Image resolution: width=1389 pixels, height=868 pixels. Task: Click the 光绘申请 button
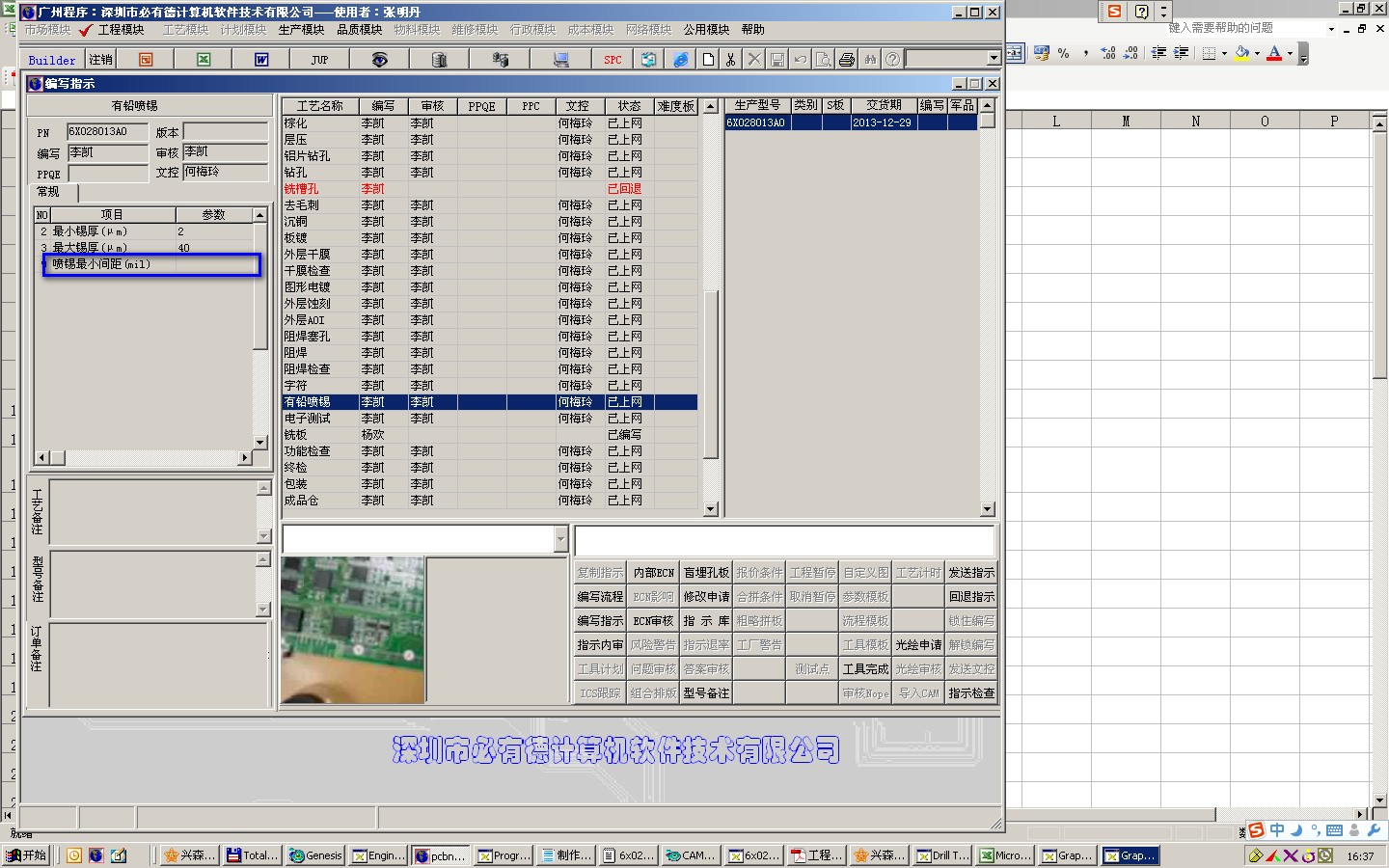pyautogui.click(x=918, y=645)
